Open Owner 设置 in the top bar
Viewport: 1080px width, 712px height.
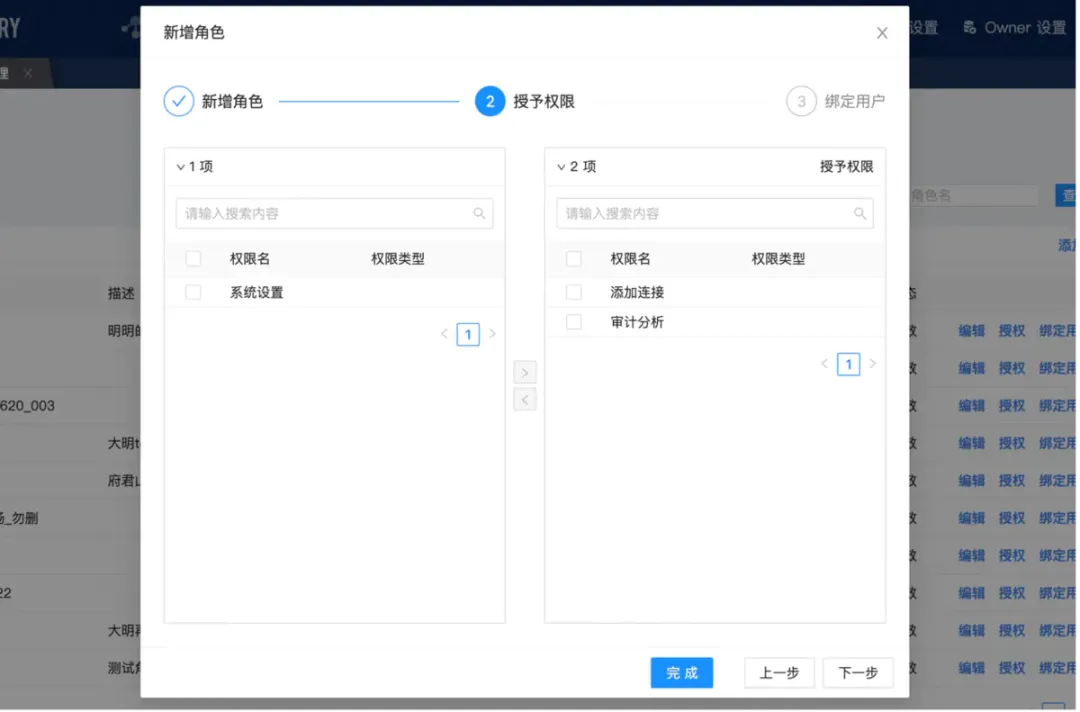(1014, 27)
